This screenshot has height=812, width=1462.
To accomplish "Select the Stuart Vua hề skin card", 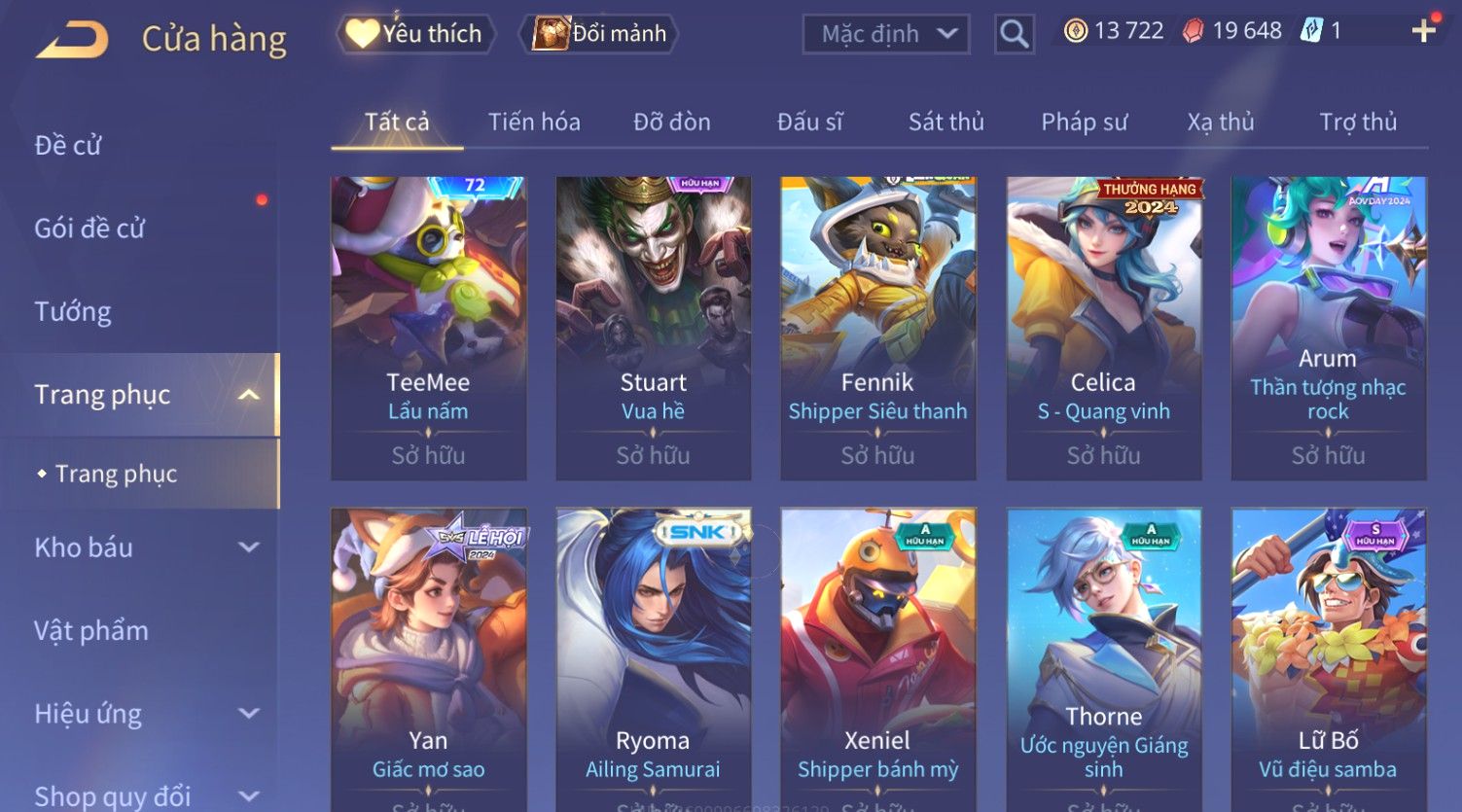I will click(x=653, y=329).
